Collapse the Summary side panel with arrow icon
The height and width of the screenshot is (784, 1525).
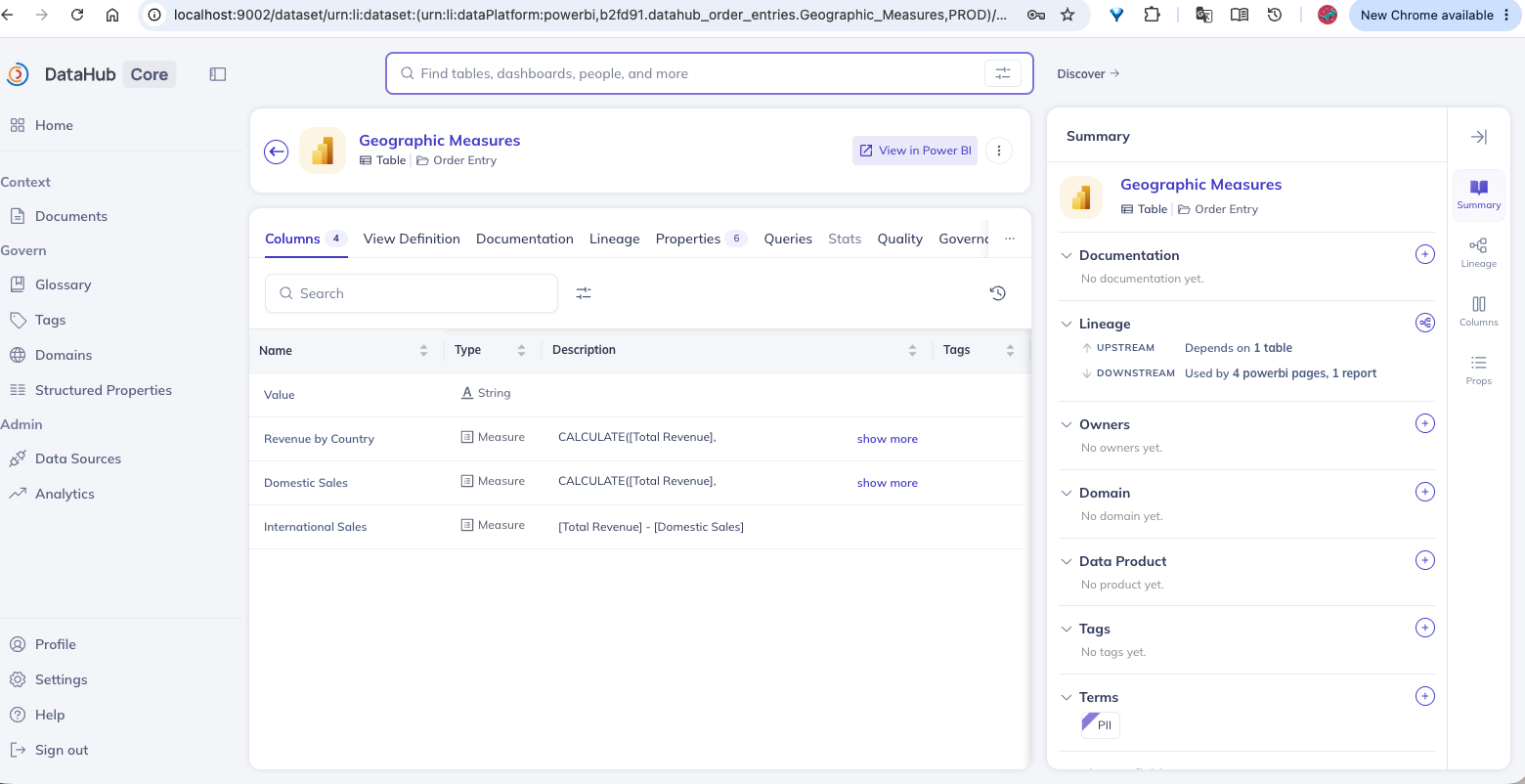[1479, 137]
